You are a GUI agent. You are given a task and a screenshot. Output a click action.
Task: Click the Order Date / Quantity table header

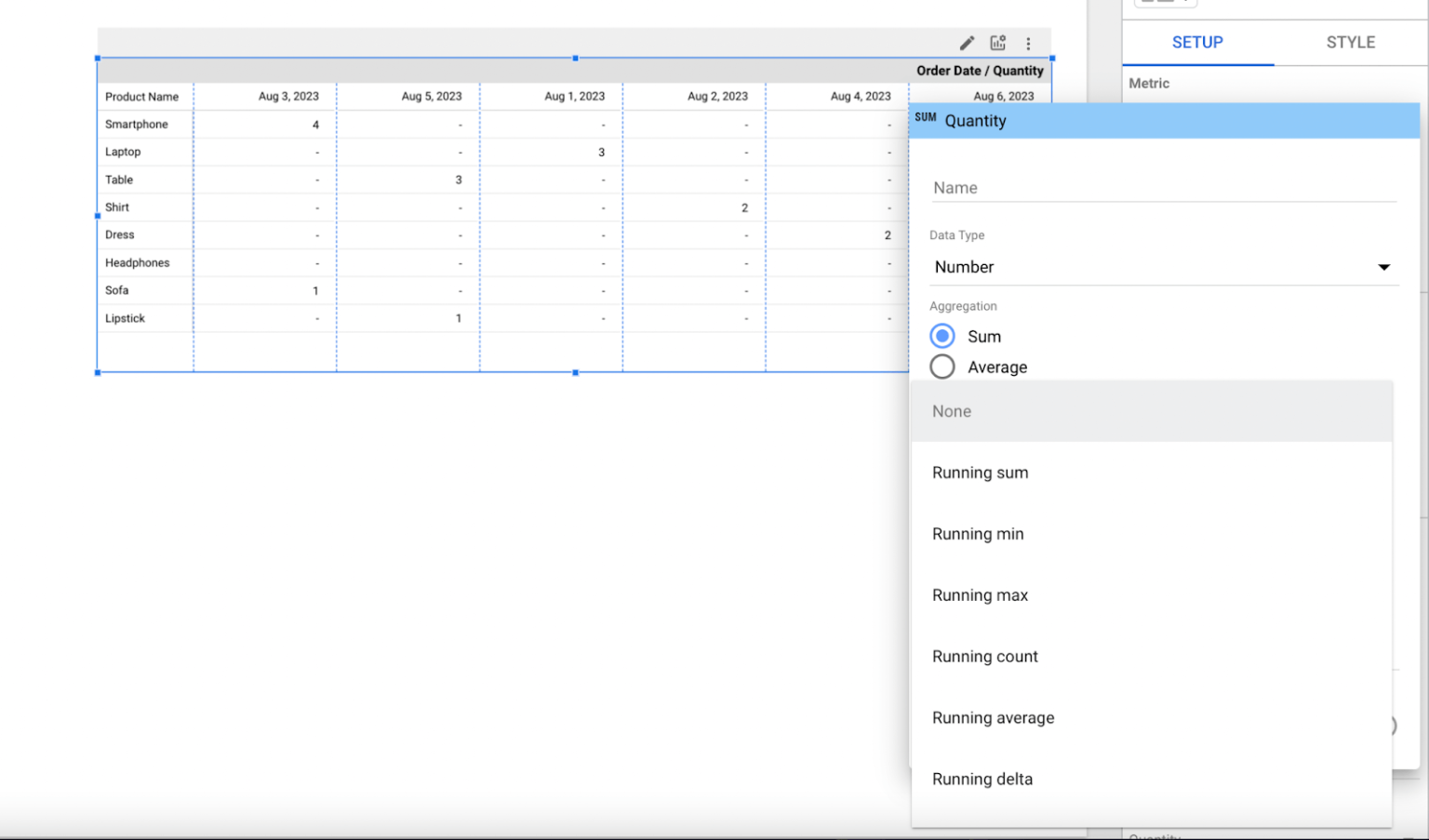point(980,71)
